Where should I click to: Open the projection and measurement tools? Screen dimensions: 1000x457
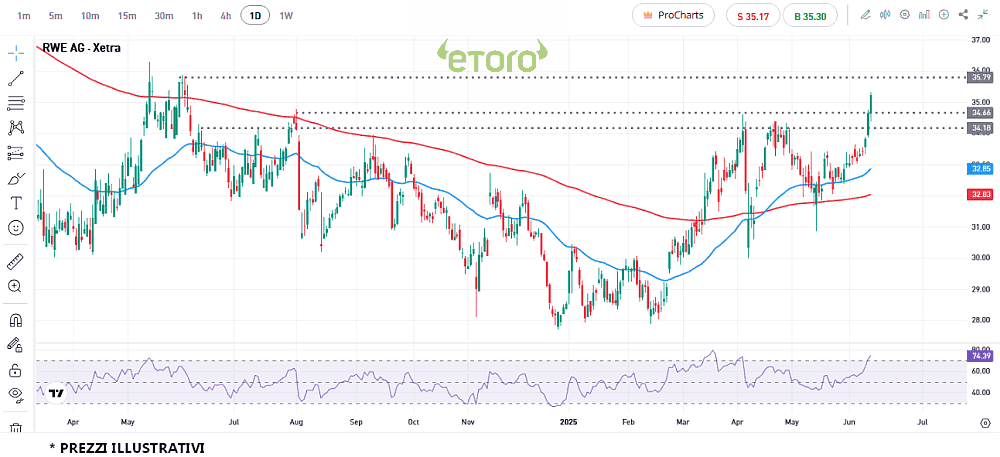(x=16, y=153)
